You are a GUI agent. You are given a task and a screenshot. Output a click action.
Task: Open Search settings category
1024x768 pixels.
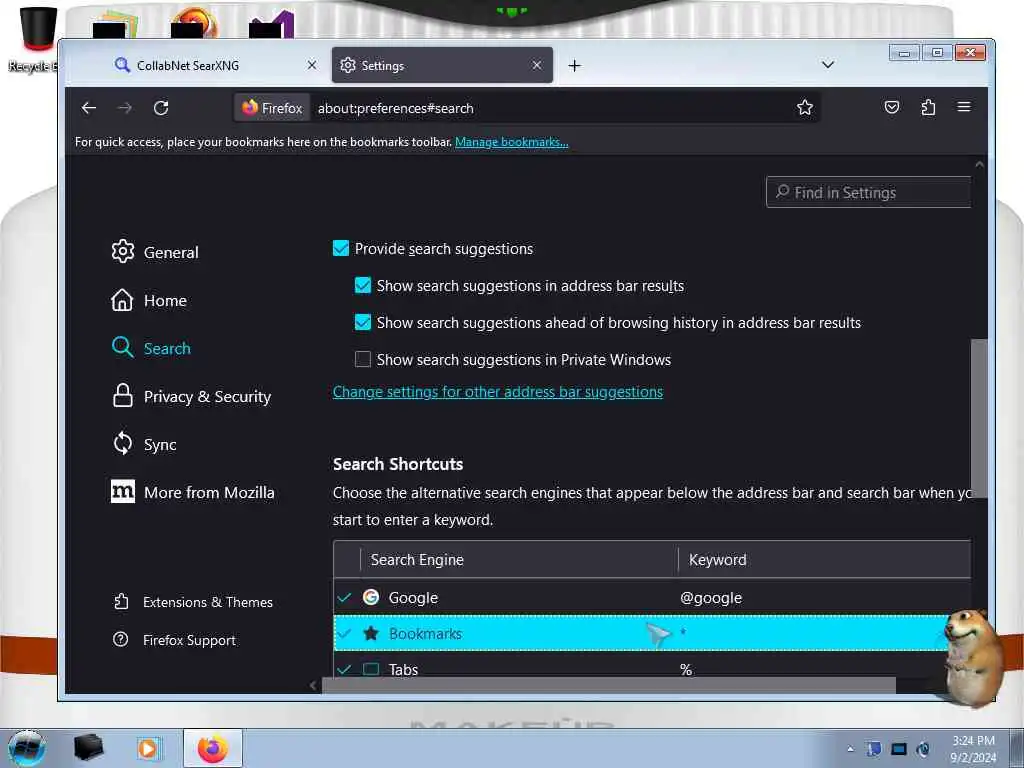pyautogui.click(x=151, y=348)
